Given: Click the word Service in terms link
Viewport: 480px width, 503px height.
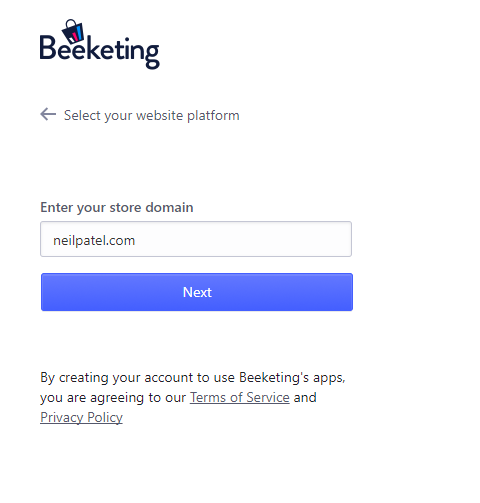Looking at the screenshot, I should pos(268,397).
